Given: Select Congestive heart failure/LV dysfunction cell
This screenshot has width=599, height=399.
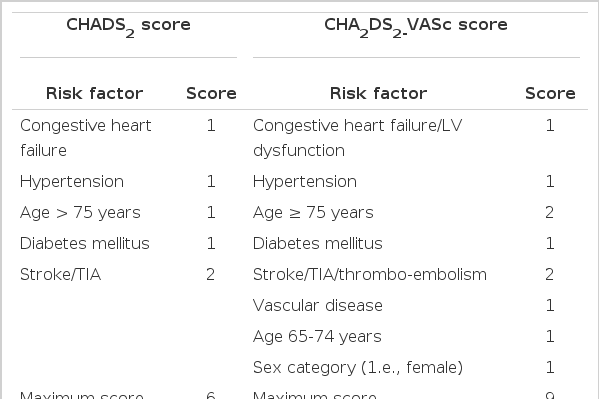Looking at the screenshot, I should pos(358,138).
